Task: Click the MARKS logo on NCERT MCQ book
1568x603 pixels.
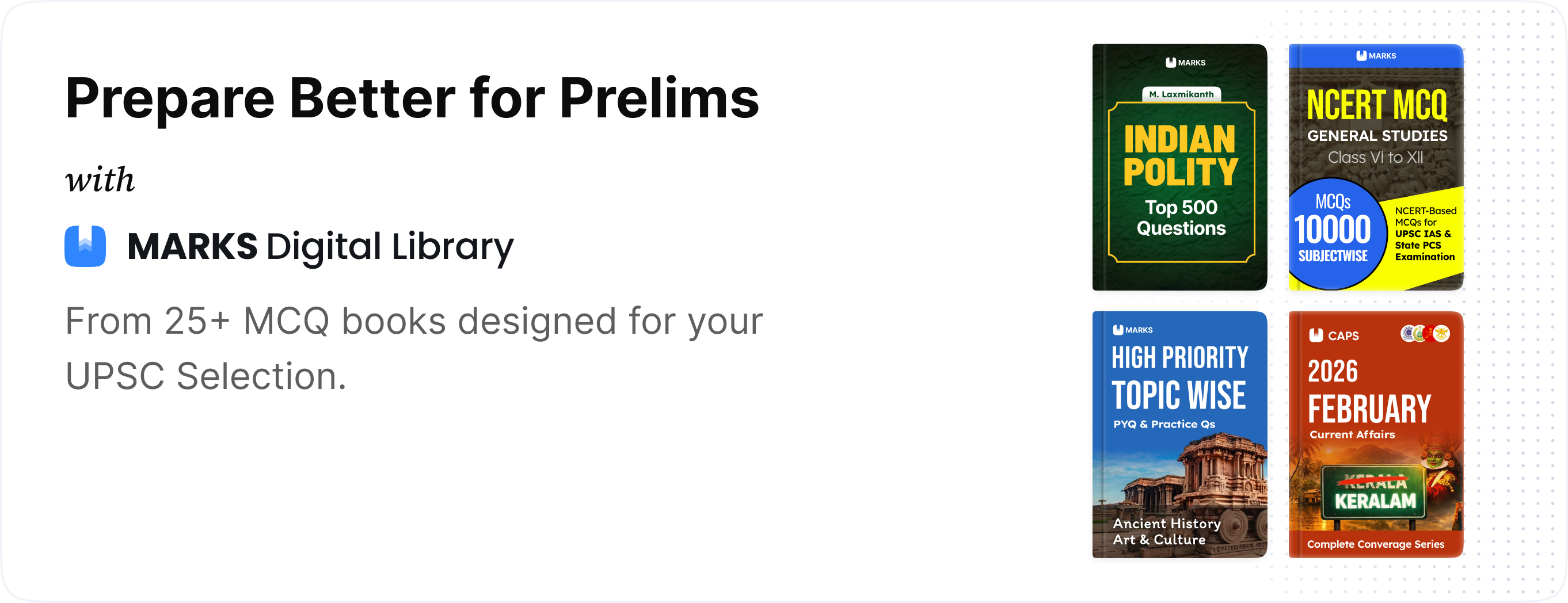Action: 1376,56
